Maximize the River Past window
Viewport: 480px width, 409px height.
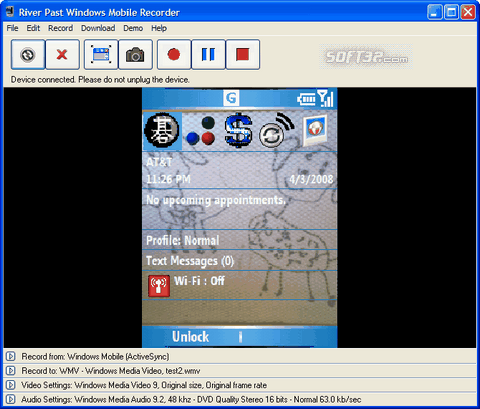point(451,12)
